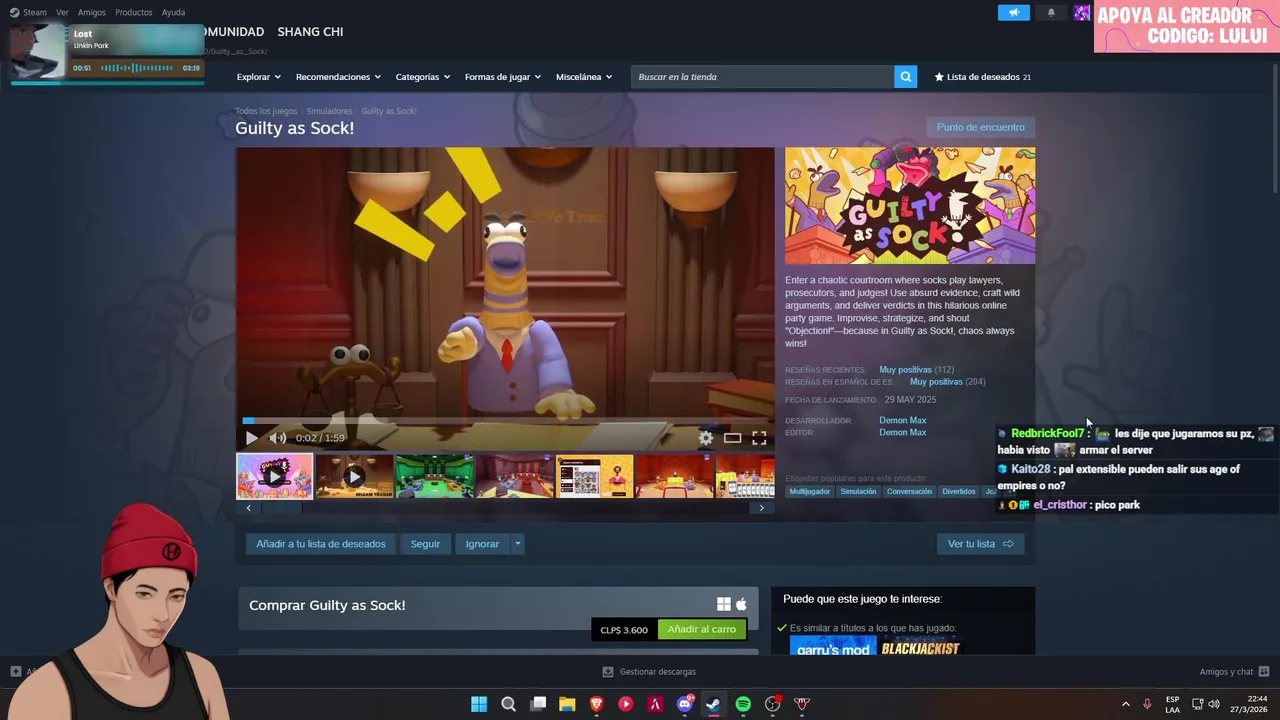Image resolution: width=1280 pixels, height=720 pixels.
Task: Click the Ver tu lista button
Action: tap(980, 544)
